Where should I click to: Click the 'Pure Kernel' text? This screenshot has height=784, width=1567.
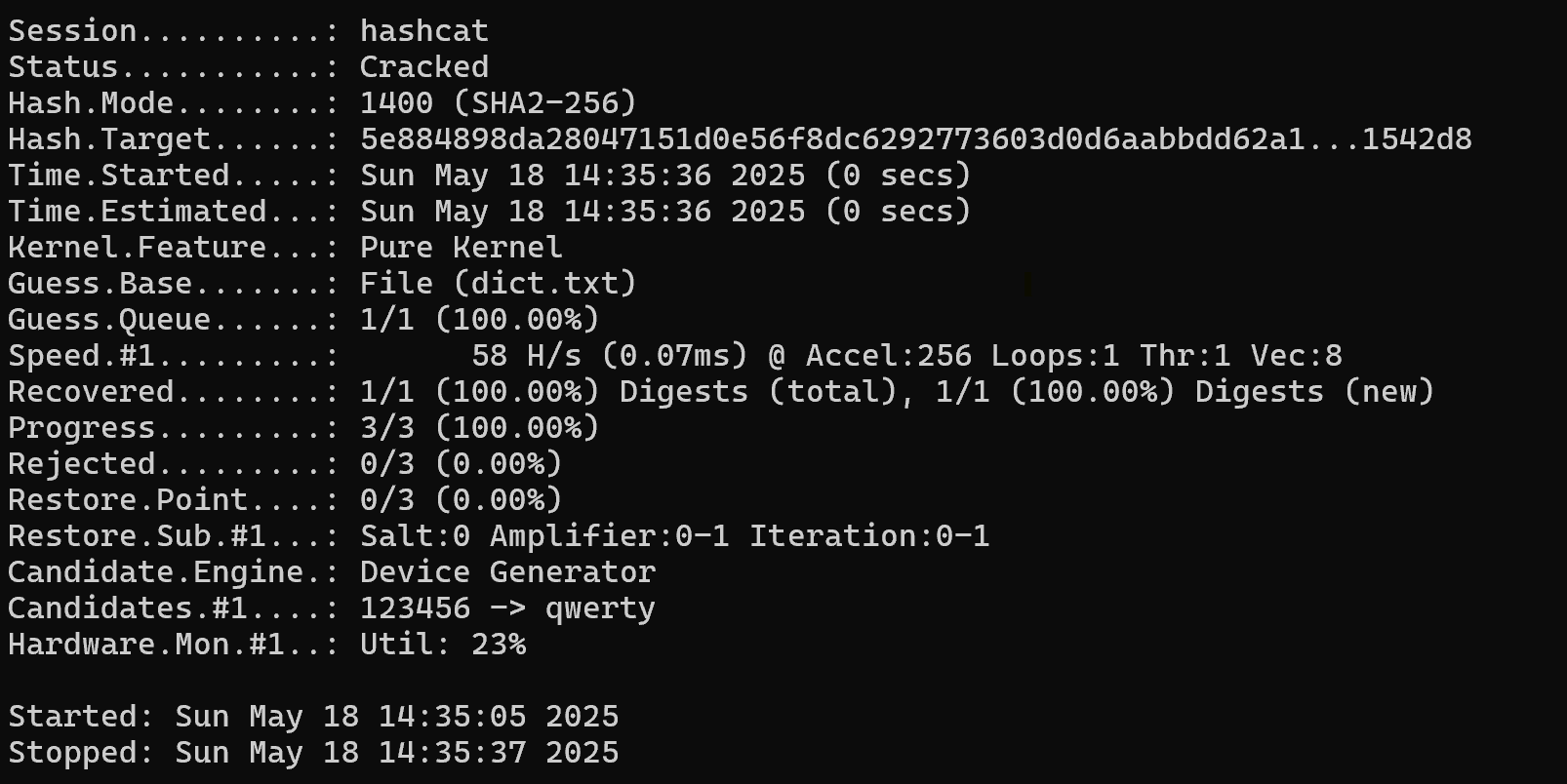click(461, 248)
